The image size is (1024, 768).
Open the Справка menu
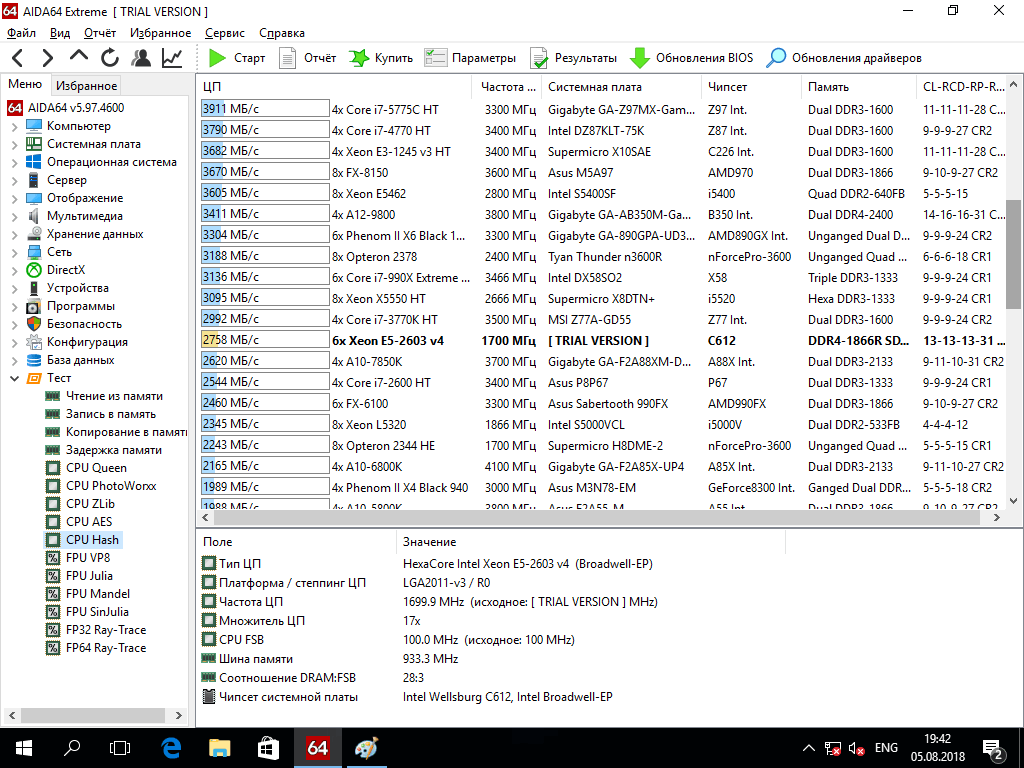(x=281, y=33)
